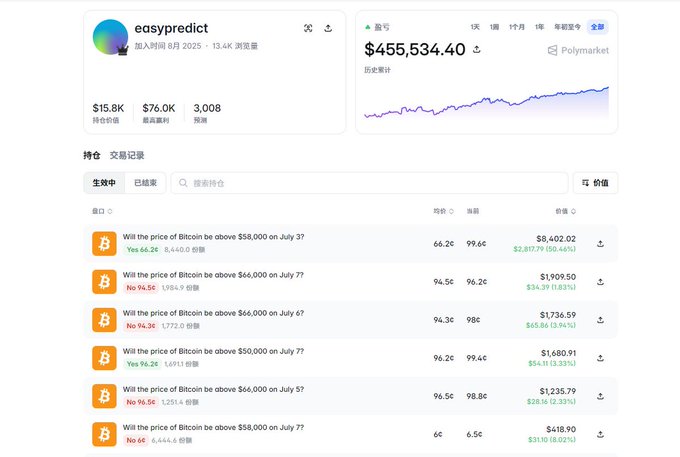Viewport: 680px width, 457px height.
Task: Open market Bitcoin above $58,000 on July 3
Action: point(213,237)
